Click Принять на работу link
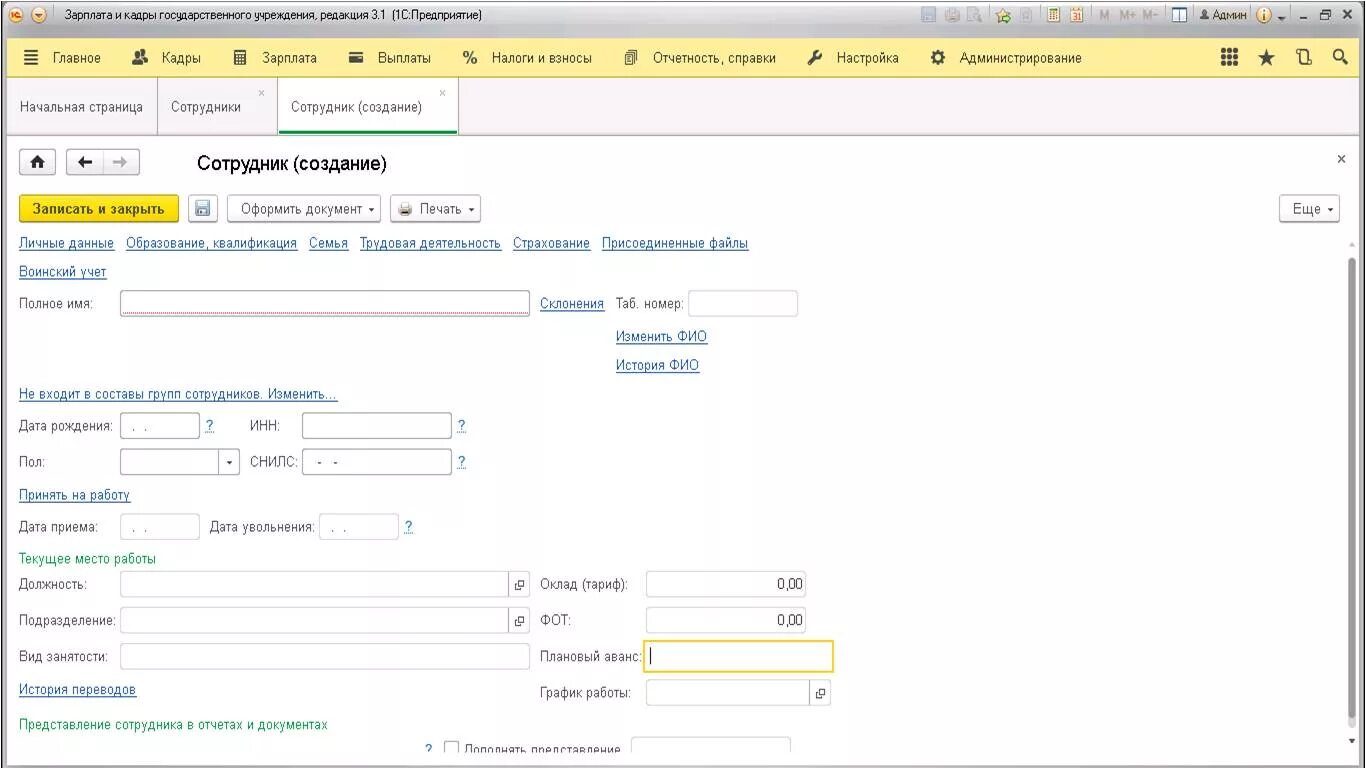The height and width of the screenshot is (769, 1366). 75,495
